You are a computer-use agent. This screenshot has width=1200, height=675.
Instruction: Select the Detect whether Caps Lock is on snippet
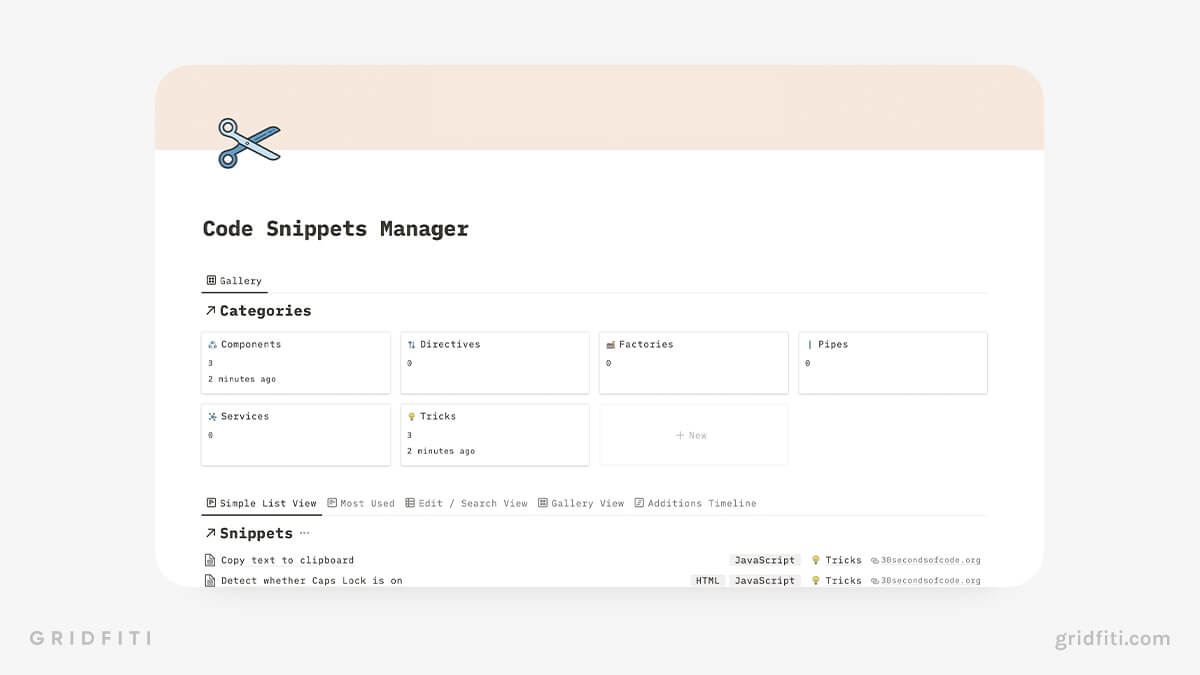(x=310, y=580)
